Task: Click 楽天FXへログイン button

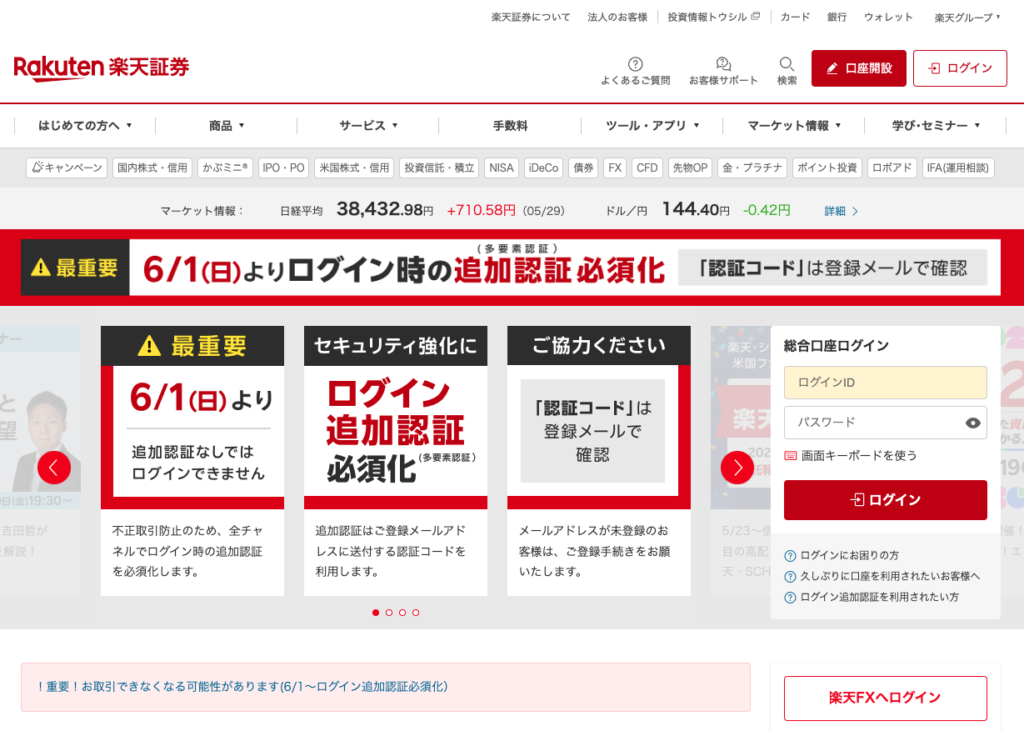Action: click(886, 698)
